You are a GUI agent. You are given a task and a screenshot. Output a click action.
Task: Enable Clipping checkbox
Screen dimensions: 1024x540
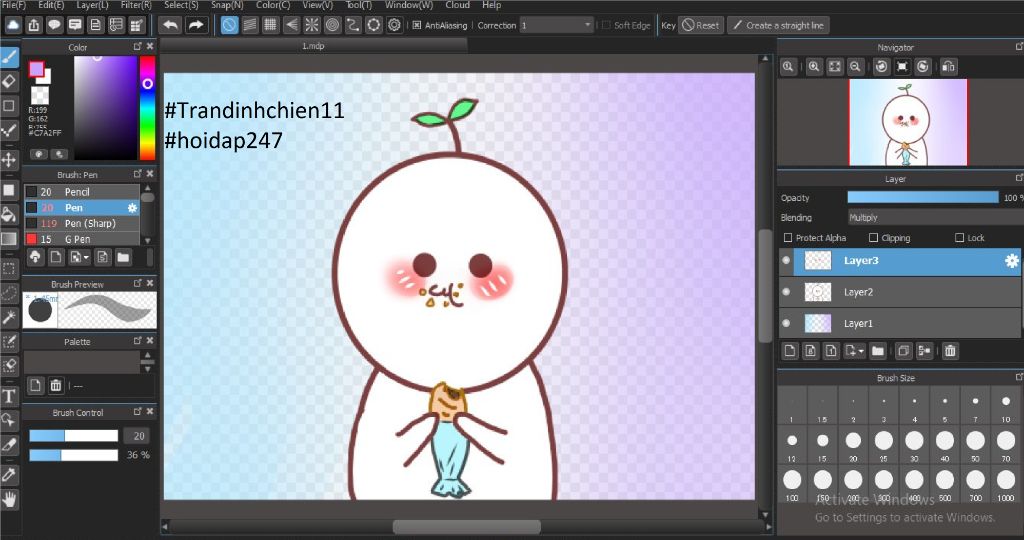873,238
